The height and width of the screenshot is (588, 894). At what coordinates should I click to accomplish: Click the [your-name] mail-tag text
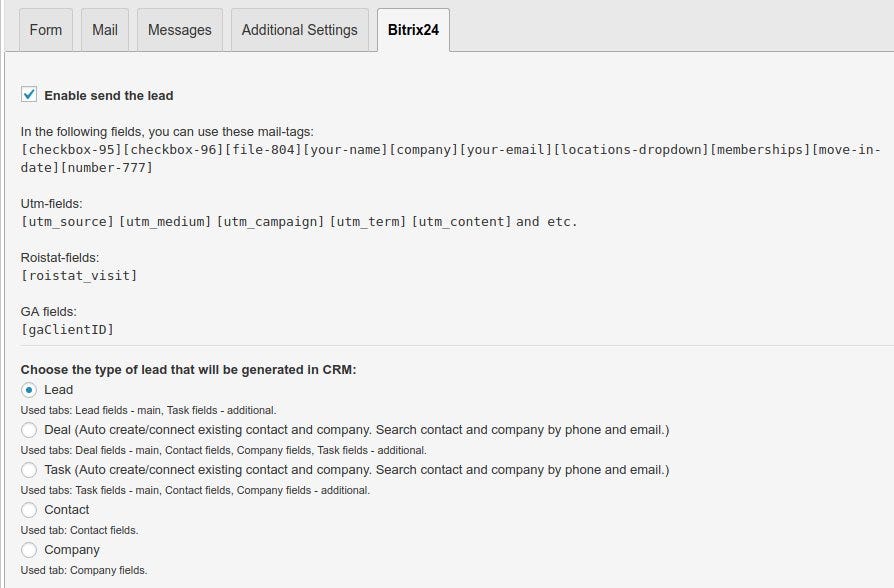pyautogui.click(x=344, y=150)
